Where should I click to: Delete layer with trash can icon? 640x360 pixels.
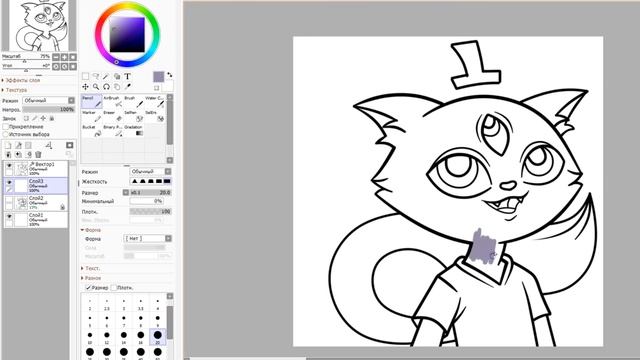pyautogui.click(x=38, y=154)
